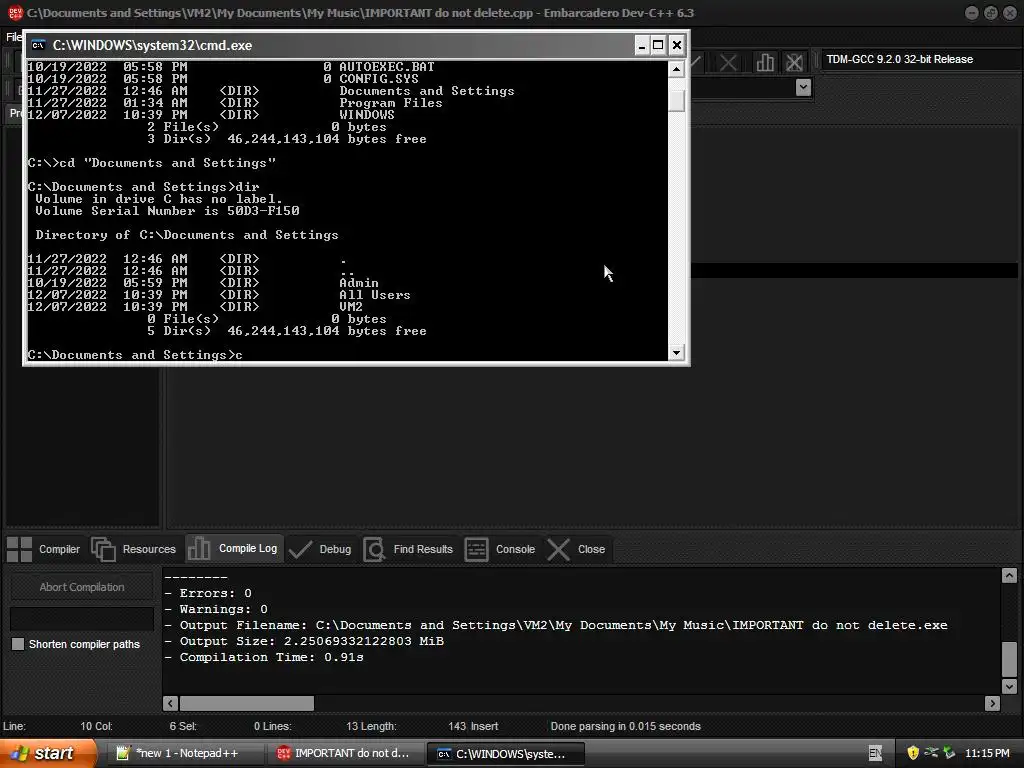Image resolution: width=1024 pixels, height=768 pixels.
Task: Click the 'Admin' directory entry in cmd
Action: coord(359,283)
